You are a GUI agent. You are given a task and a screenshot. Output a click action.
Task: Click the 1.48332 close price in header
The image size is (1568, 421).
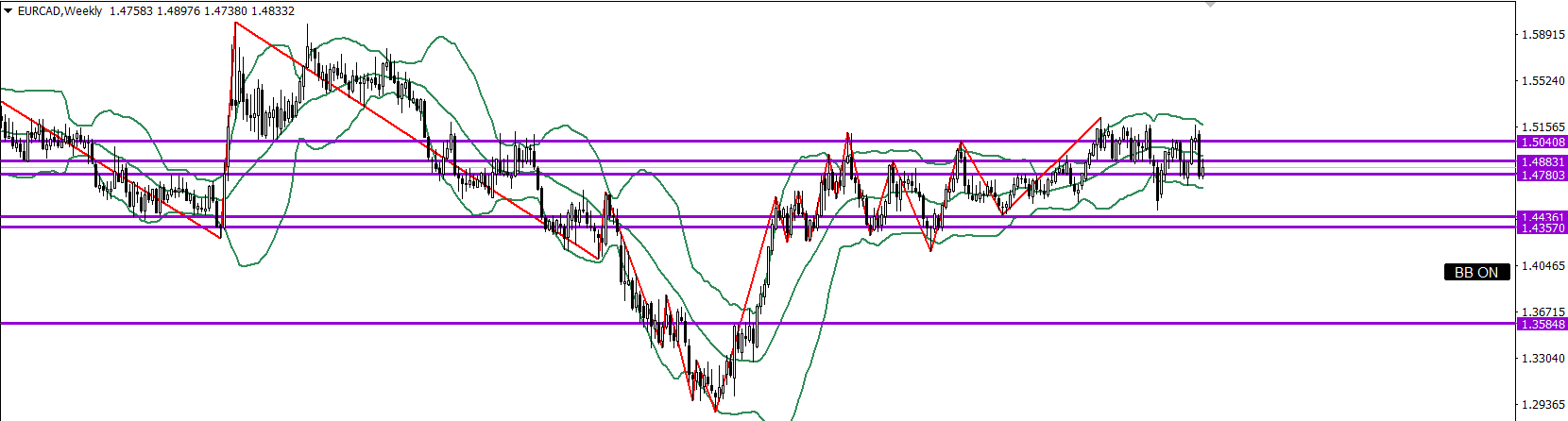pyautogui.click(x=268, y=11)
